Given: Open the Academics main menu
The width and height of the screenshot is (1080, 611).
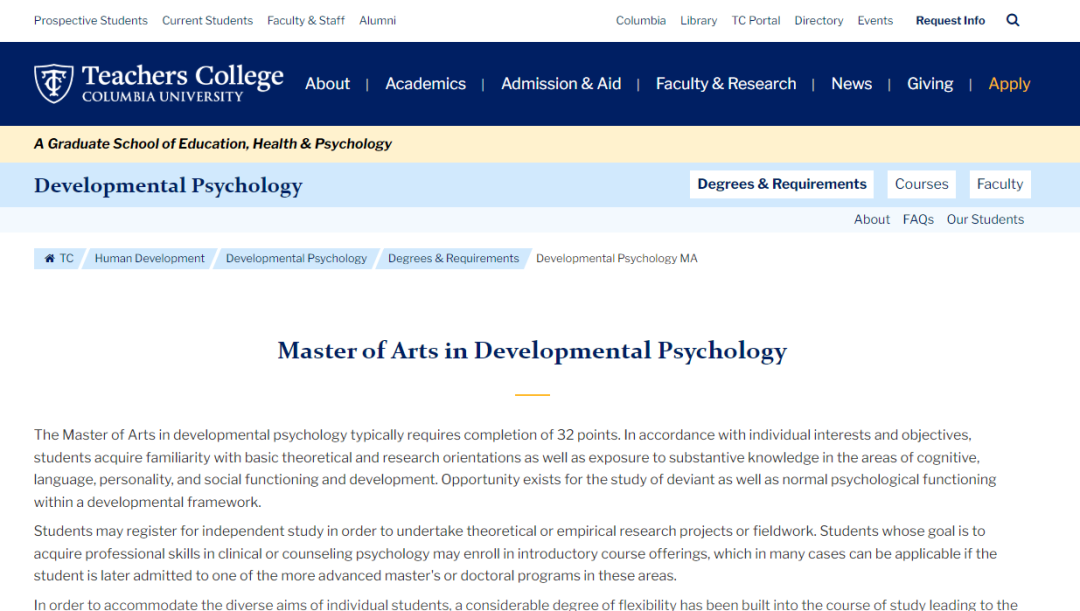Looking at the screenshot, I should pos(426,84).
